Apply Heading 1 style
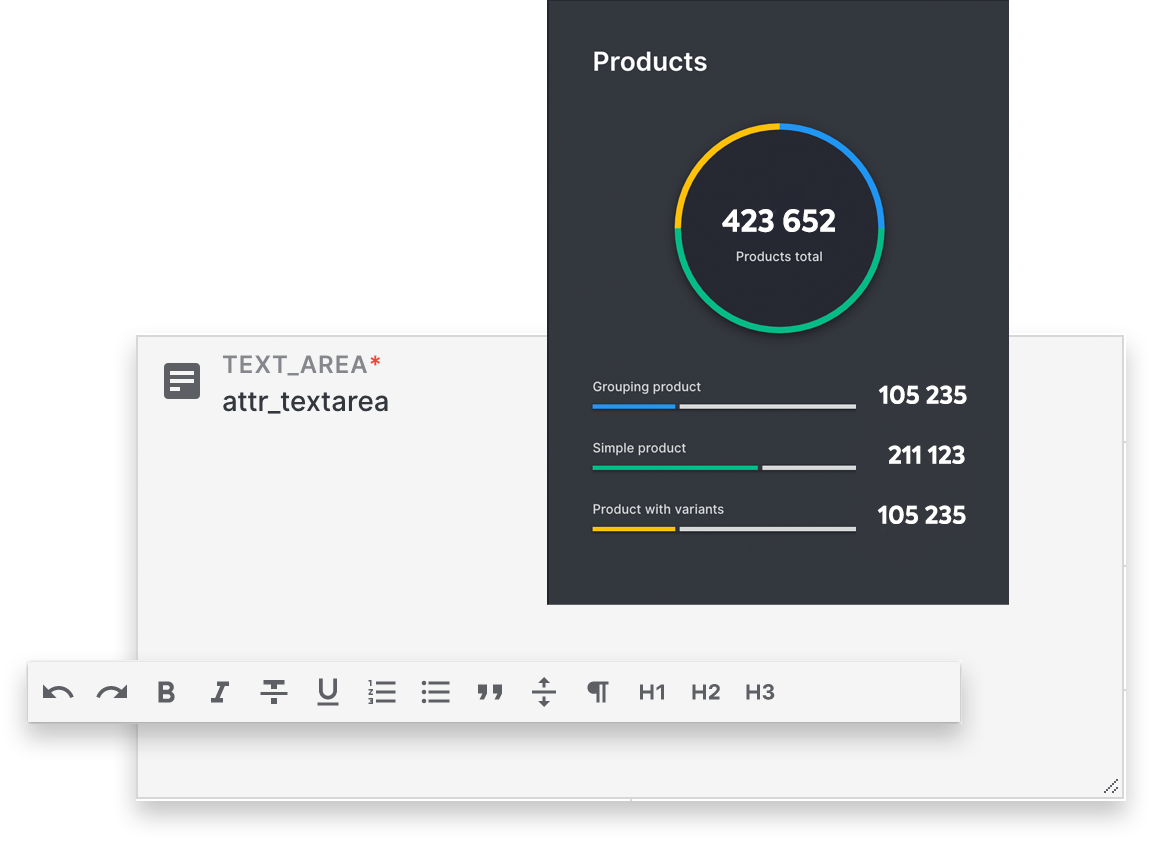The height and width of the screenshot is (842, 1153). pyautogui.click(x=652, y=692)
